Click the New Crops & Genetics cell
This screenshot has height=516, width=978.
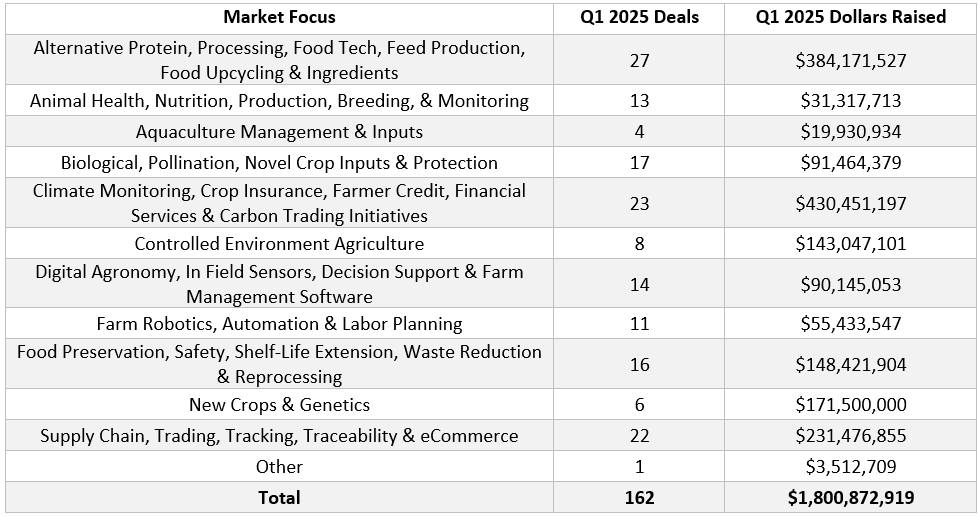pyautogui.click(x=279, y=404)
